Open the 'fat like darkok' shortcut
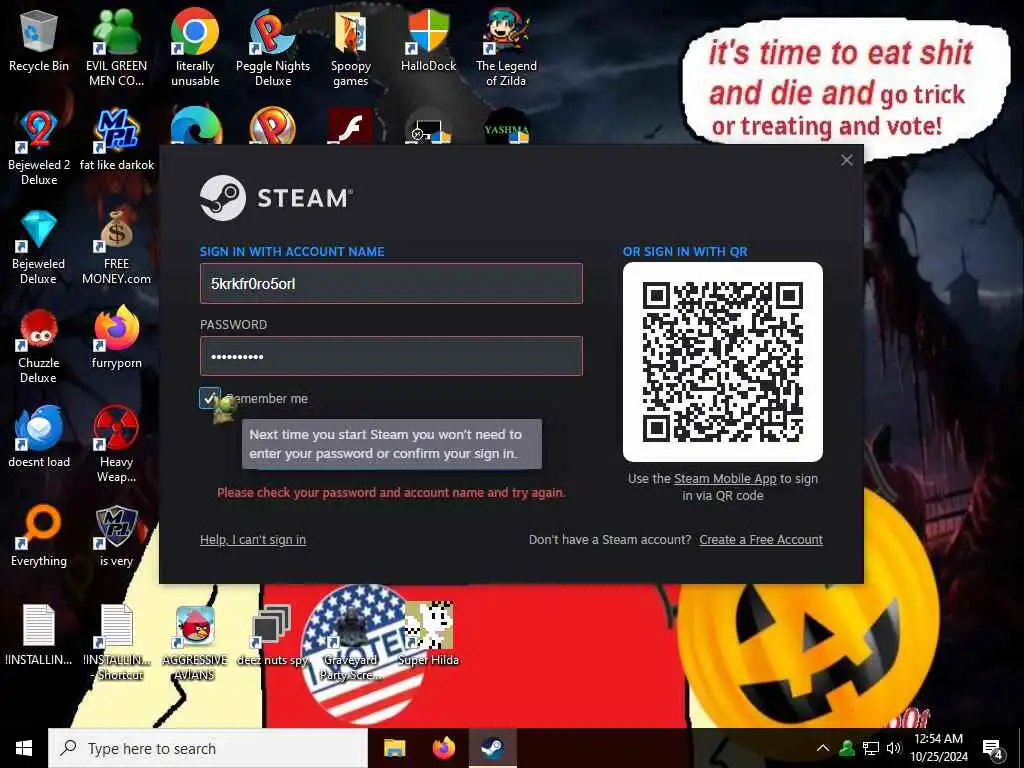Image resolution: width=1024 pixels, height=768 pixels. 116,140
